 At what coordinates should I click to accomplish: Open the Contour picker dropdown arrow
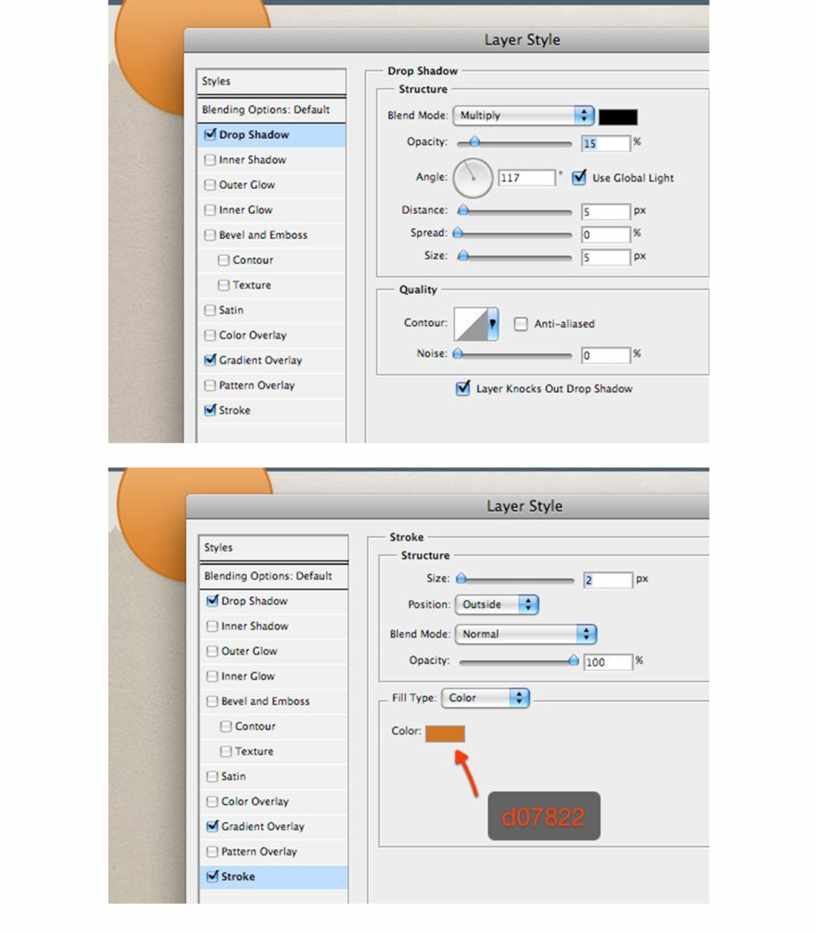click(492, 324)
